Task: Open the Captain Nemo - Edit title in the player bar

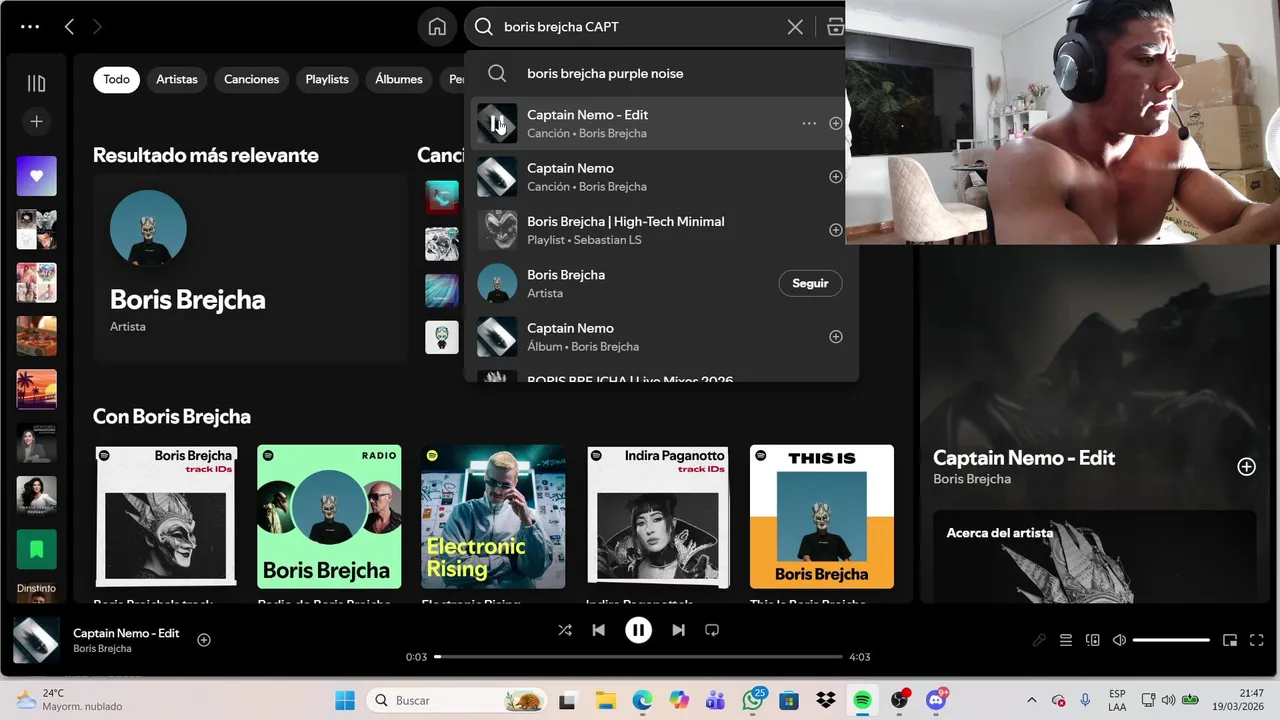Action: coord(126,633)
